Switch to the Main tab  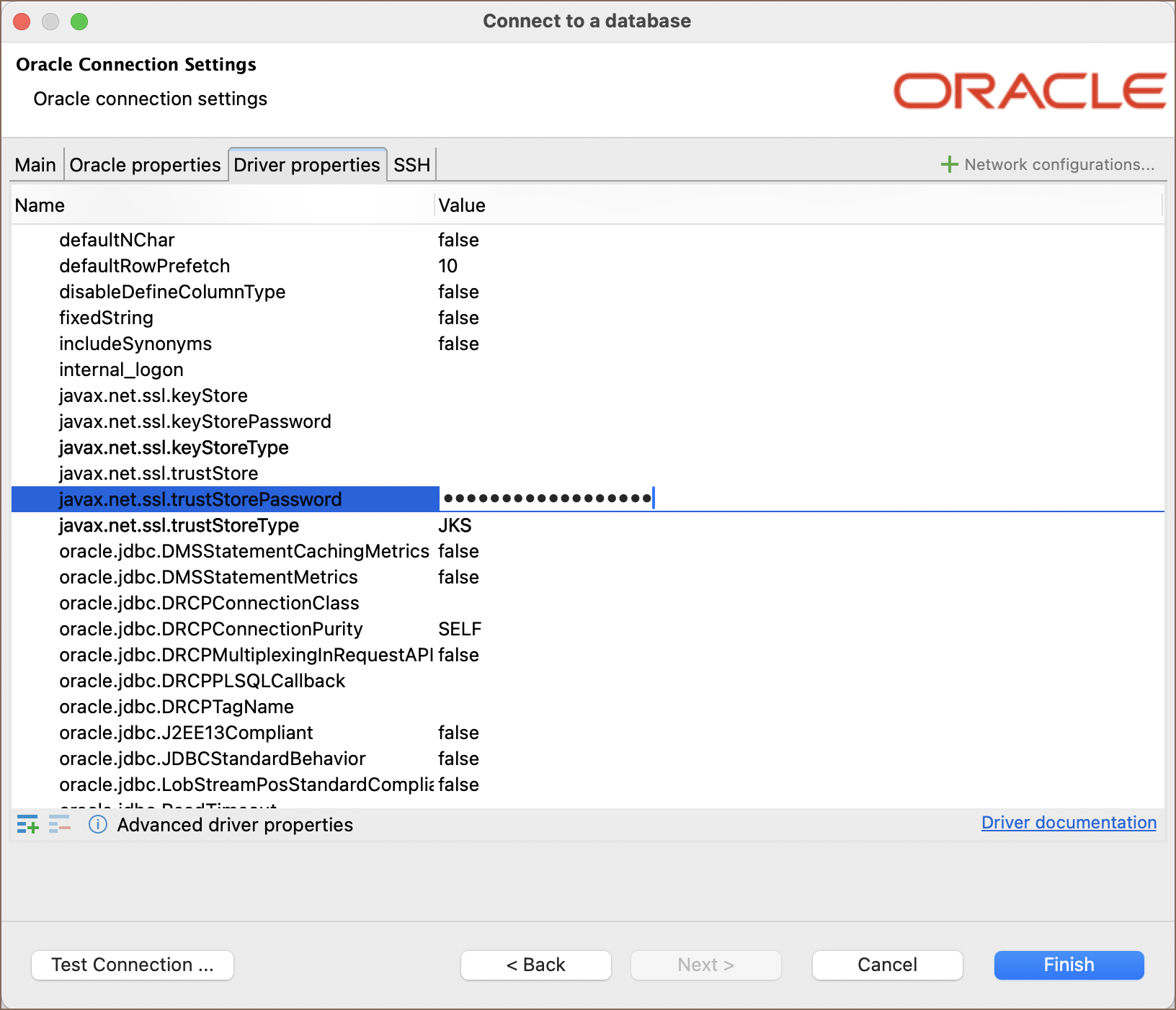tap(35, 165)
